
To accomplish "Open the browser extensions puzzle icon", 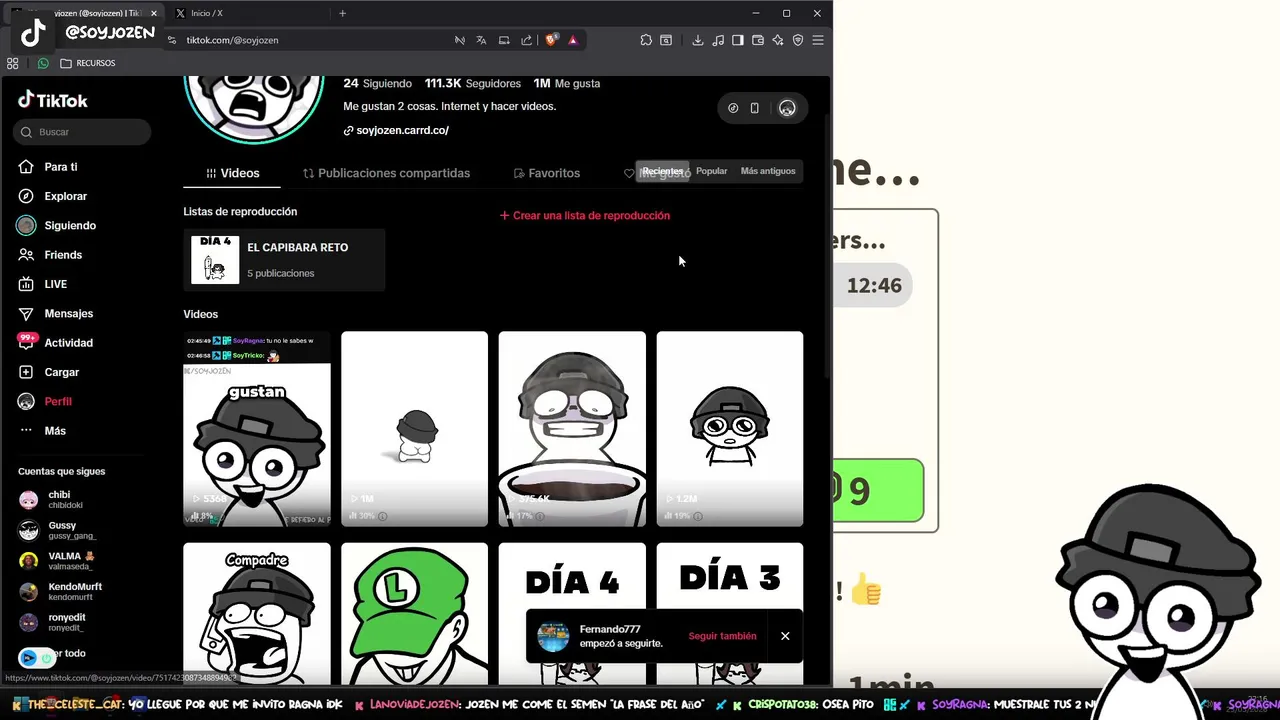I will click(x=646, y=40).
